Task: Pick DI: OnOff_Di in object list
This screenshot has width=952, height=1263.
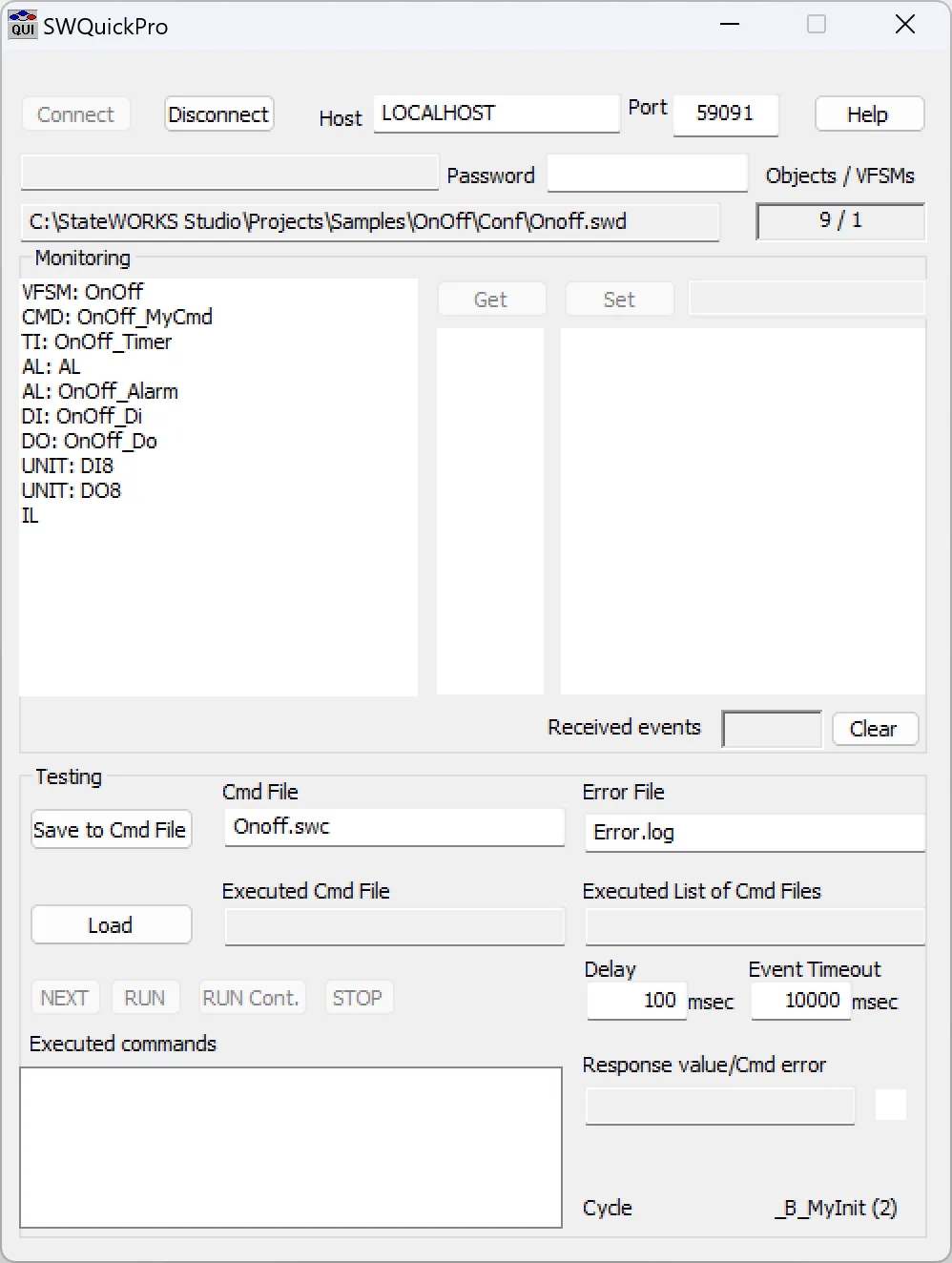Action: (x=82, y=416)
